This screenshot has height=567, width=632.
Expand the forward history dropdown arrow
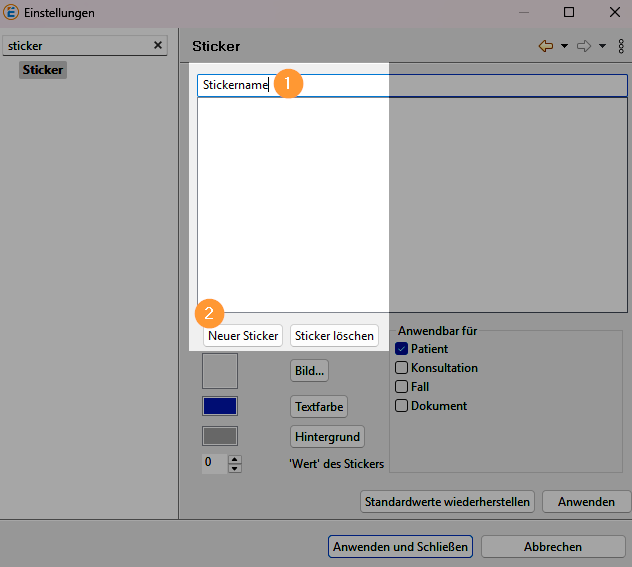(603, 46)
